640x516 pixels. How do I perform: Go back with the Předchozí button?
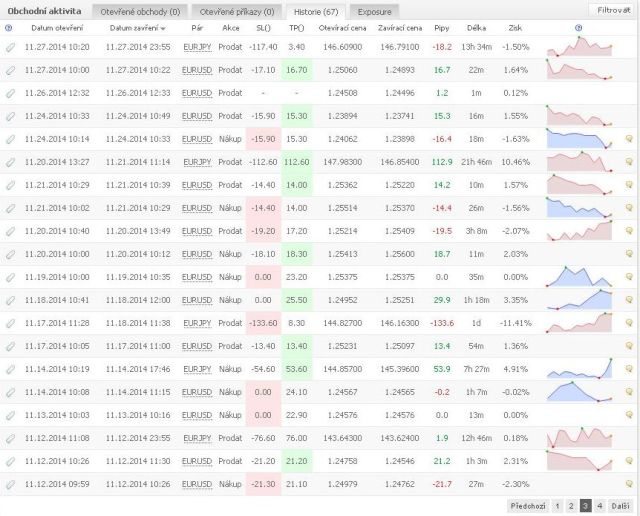tap(528, 506)
